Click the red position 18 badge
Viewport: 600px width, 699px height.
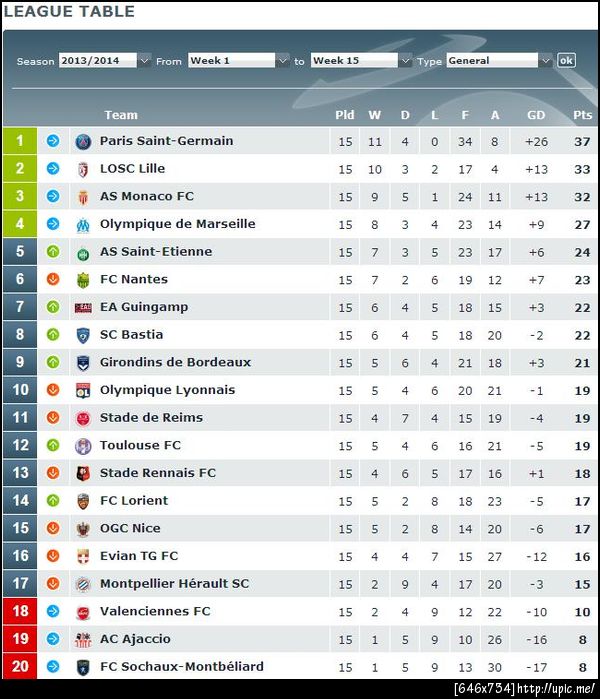[20, 612]
